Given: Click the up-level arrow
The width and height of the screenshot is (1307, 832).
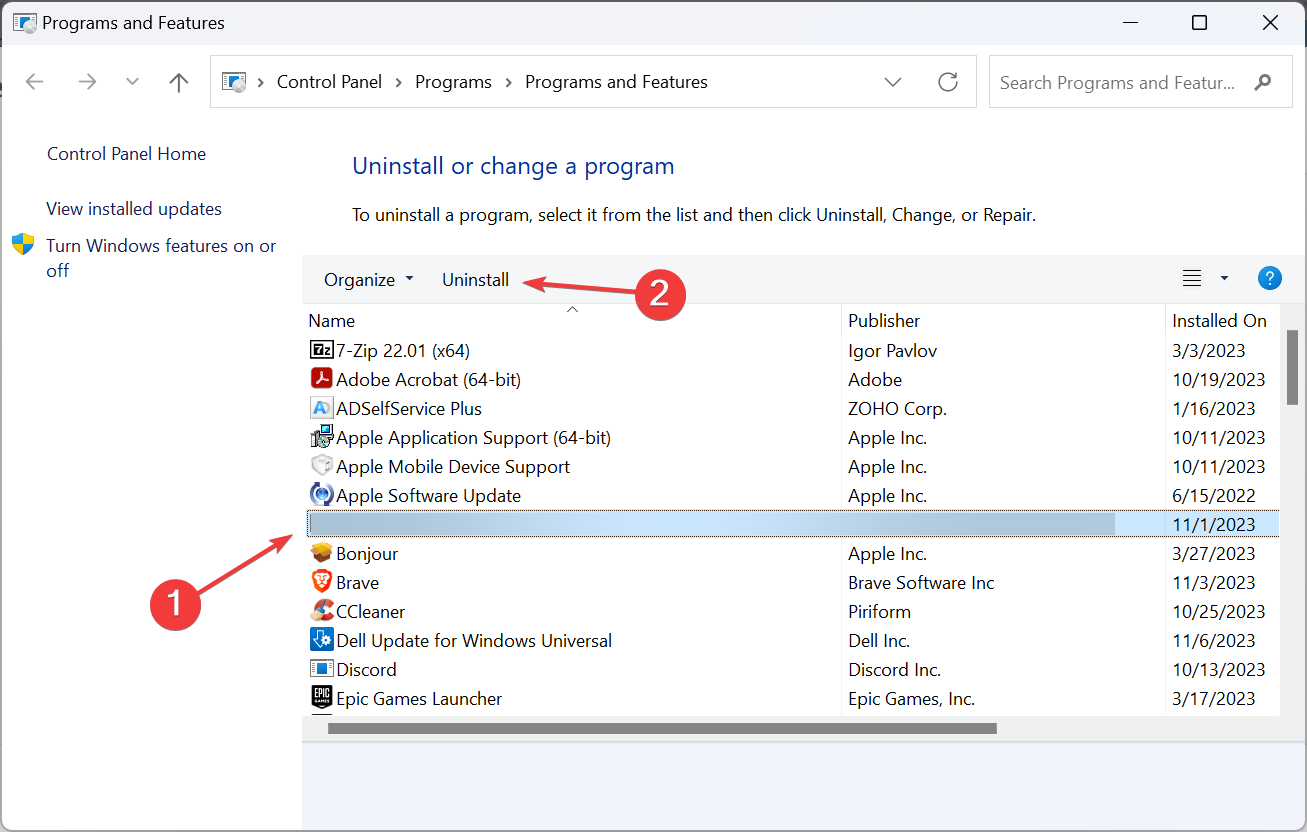Looking at the screenshot, I should (x=179, y=82).
